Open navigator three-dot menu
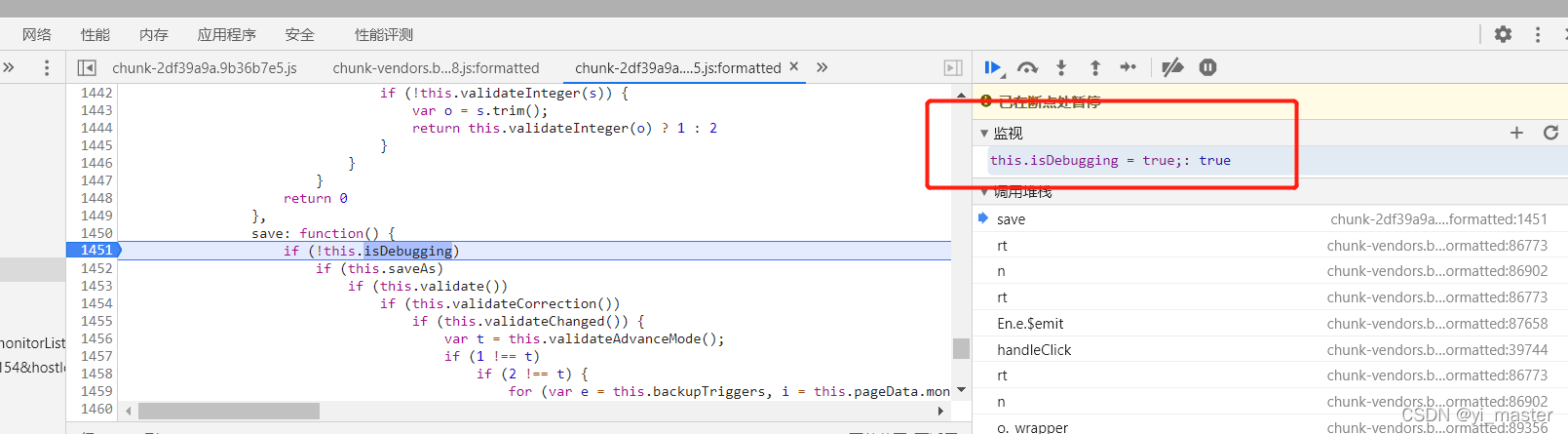1568x434 pixels. click(47, 67)
